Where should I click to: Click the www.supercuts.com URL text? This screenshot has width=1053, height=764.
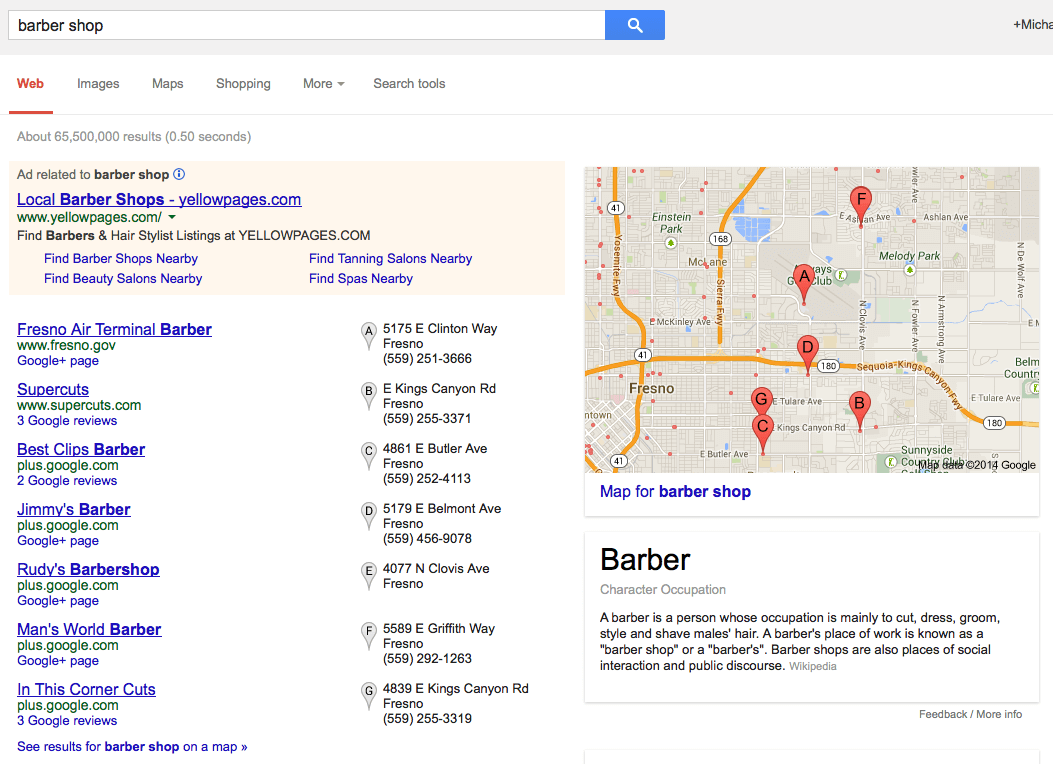(x=79, y=405)
